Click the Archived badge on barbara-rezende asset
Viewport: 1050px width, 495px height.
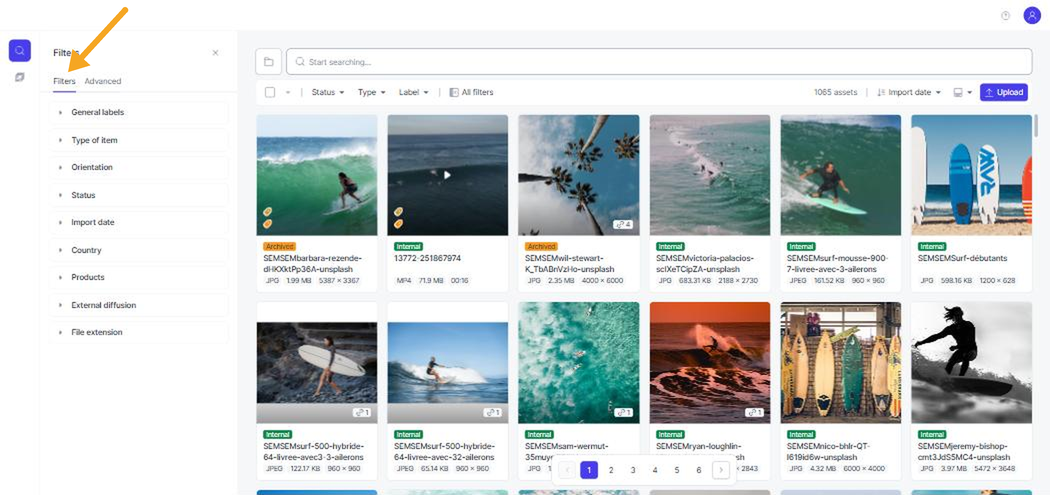(279, 246)
